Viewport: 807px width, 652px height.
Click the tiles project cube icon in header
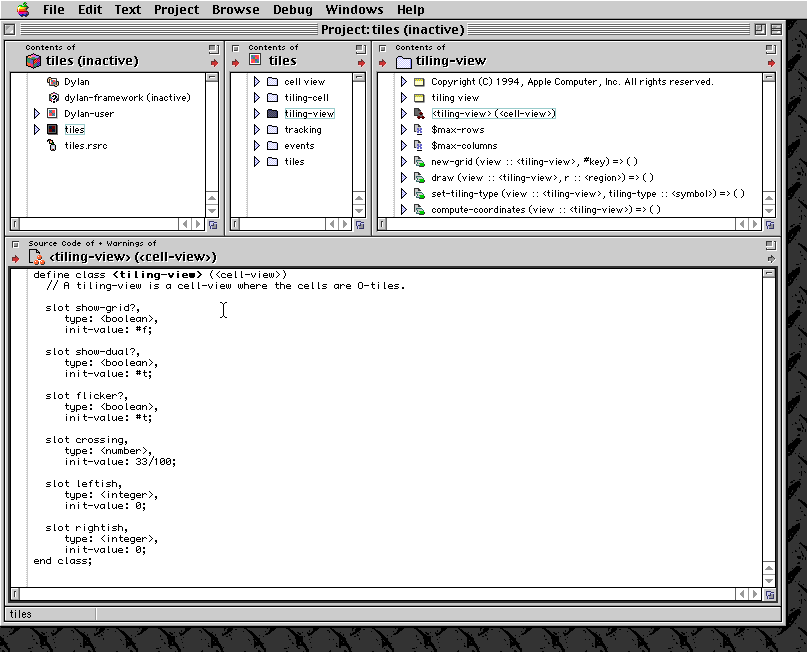(x=33, y=61)
